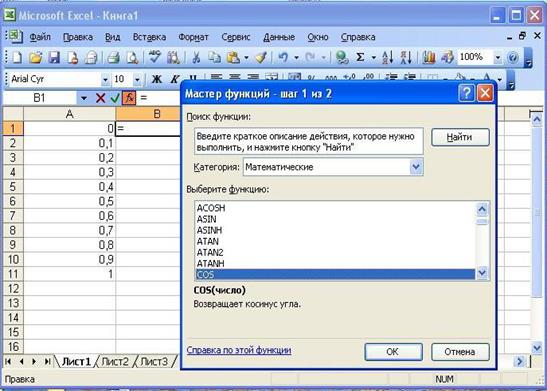Click the function search description field
The image size is (547, 391).
click(308, 141)
